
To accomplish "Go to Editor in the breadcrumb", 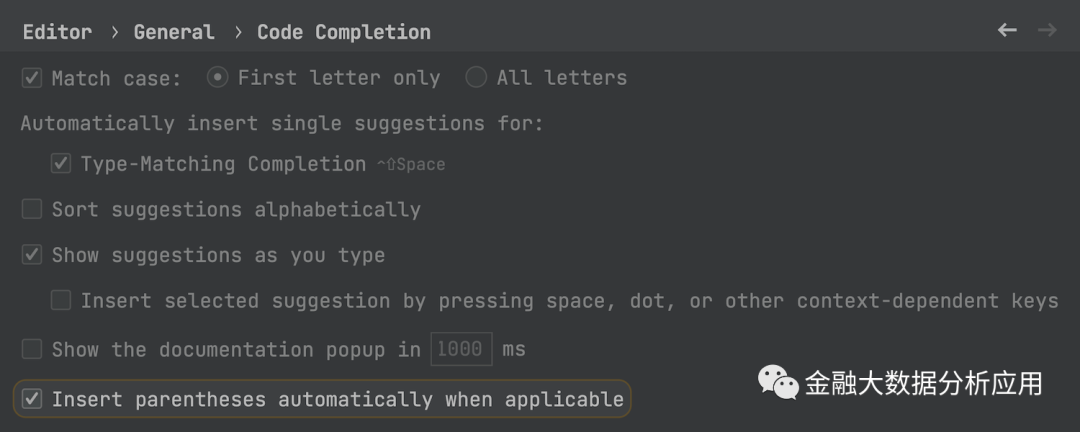I will coord(57,32).
